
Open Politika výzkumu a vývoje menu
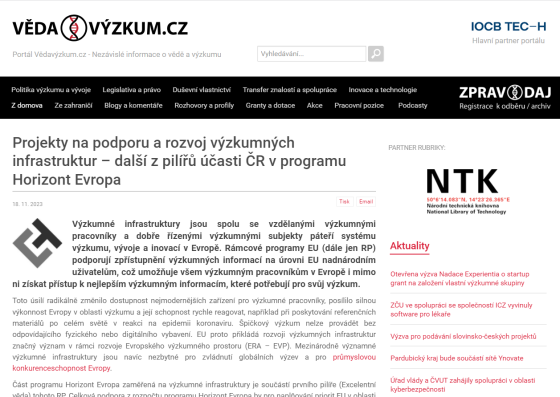click(51, 90)
